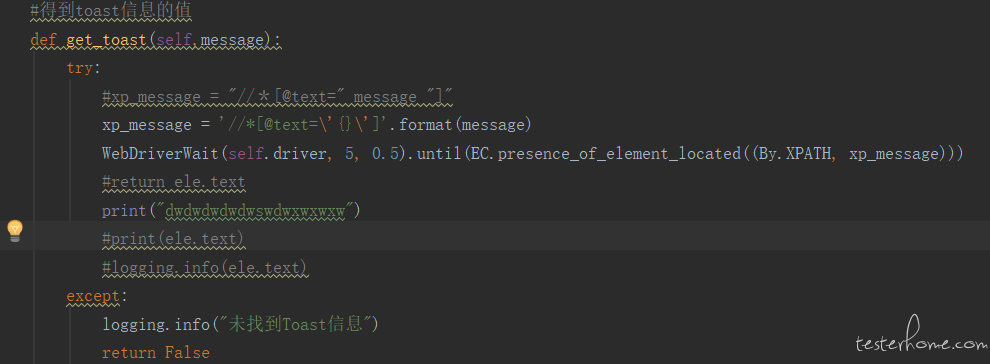The image size is (990, 364).
Task: Click the #logging.info(ele.text) comment
Action: 205,268
